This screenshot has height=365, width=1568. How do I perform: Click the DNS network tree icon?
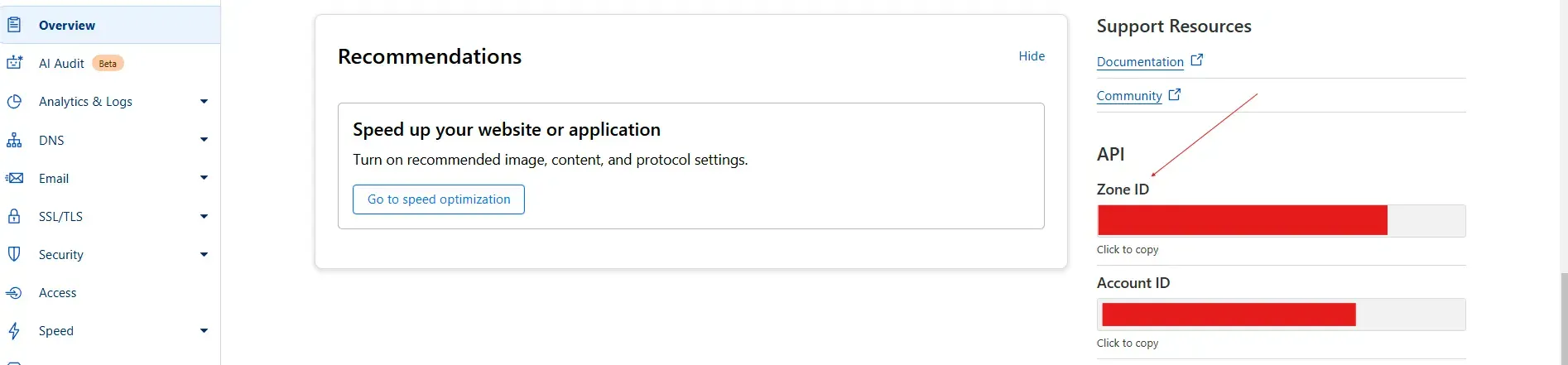[14, 140]
